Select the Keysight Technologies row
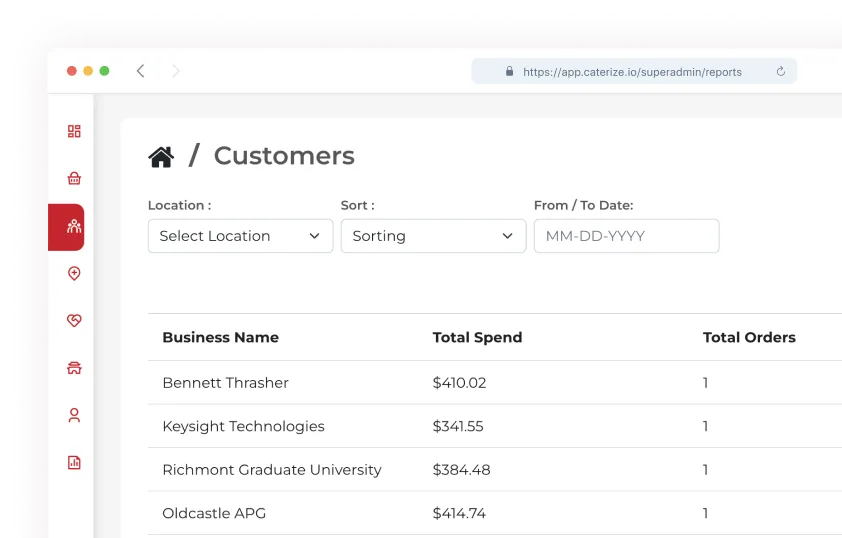 coord(243,426)
